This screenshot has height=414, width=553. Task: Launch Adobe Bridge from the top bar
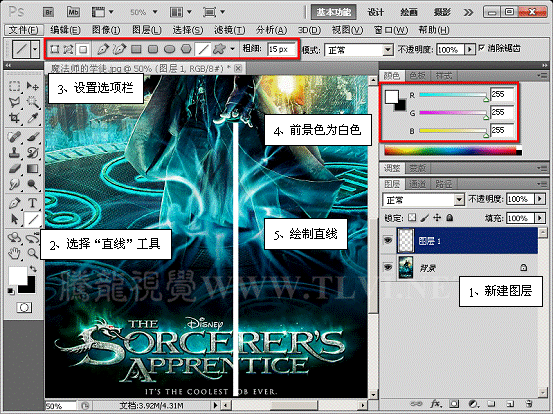(48, 12)
